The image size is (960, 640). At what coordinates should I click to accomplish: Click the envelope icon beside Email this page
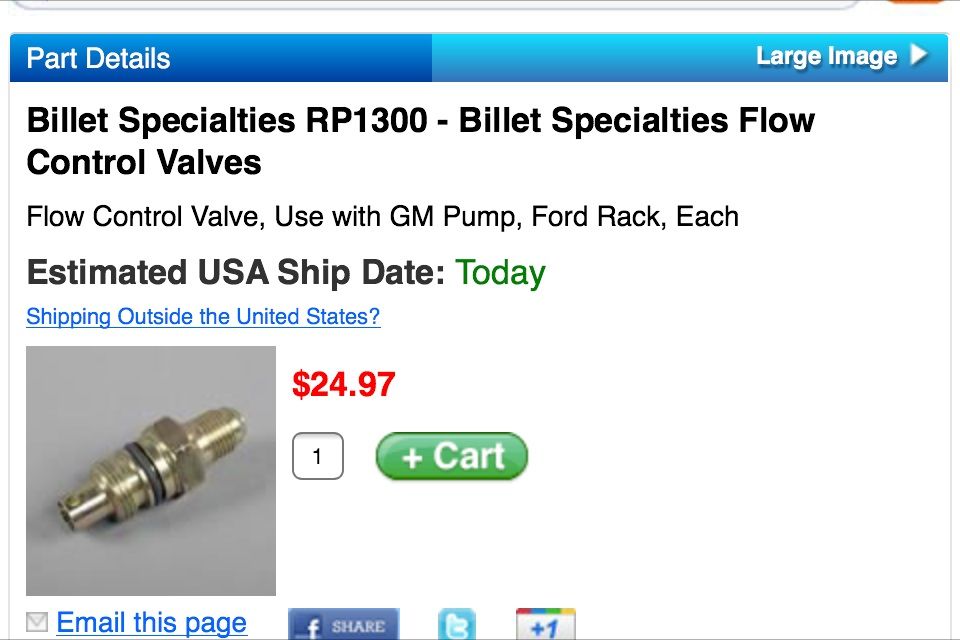37,623
